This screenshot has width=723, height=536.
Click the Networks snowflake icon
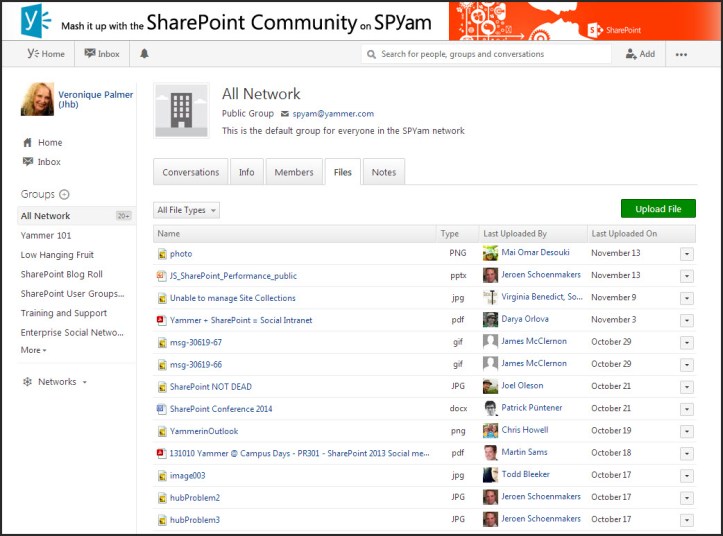[28, 381]
